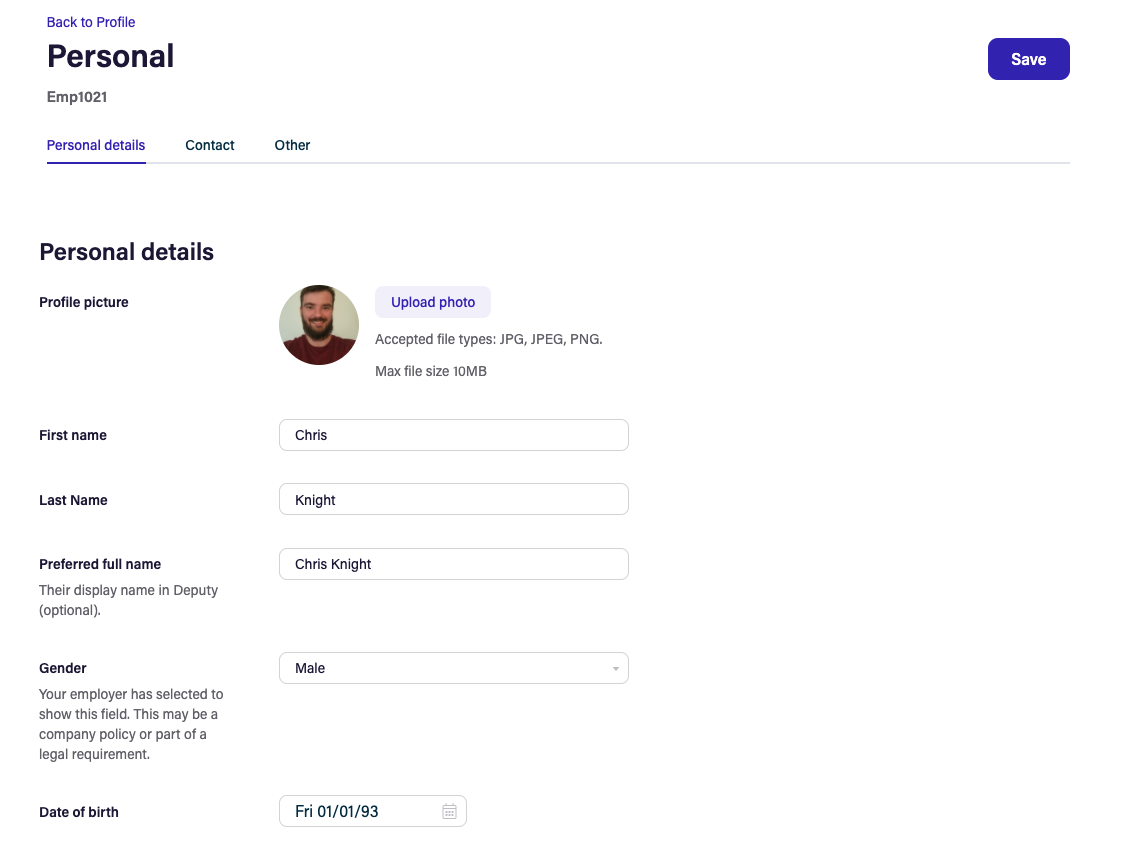Select the Preferred full name input box
This screenshot has width=1137, height=861.
click(x=453, y=564)
